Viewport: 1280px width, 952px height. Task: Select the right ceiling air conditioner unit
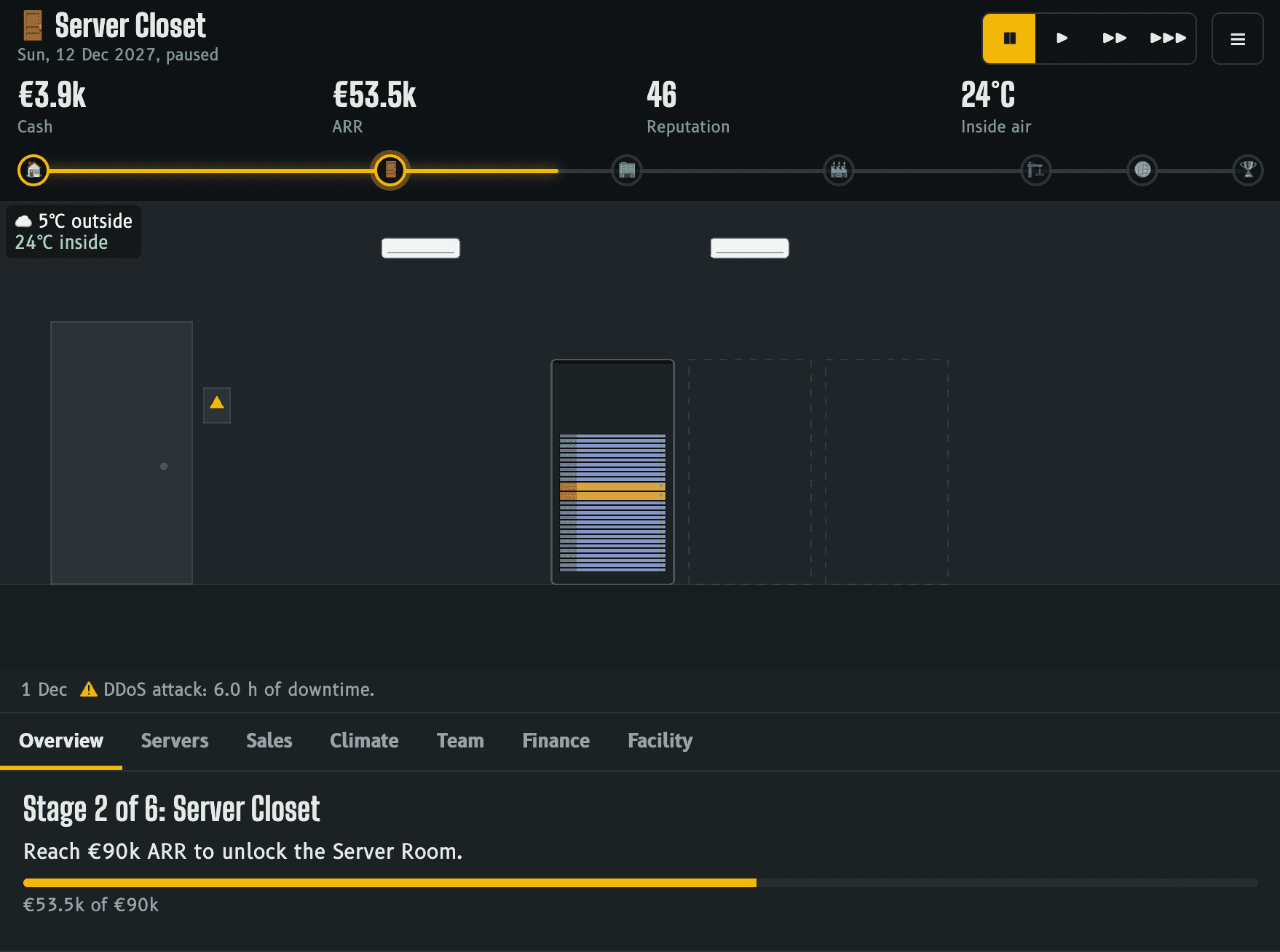[x=750, y=248]
